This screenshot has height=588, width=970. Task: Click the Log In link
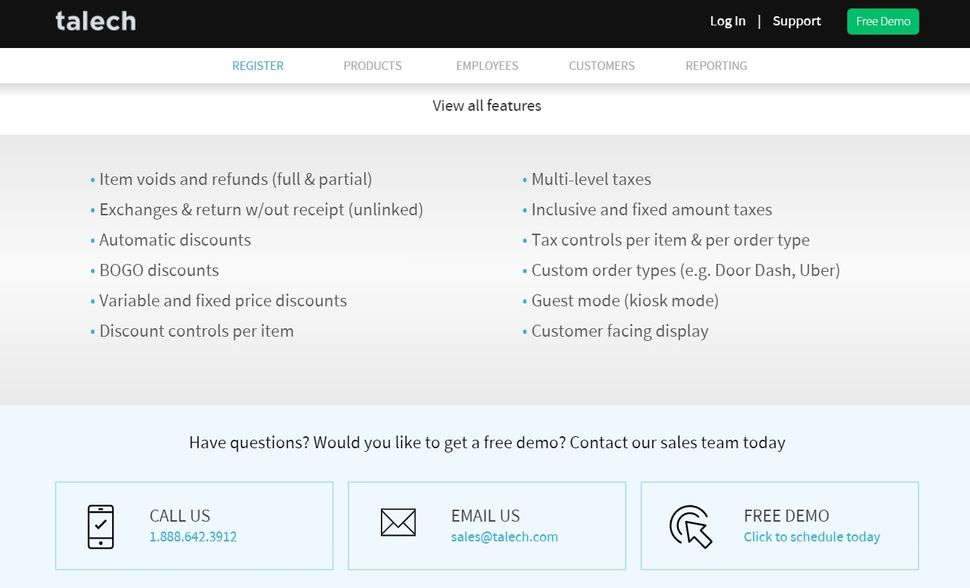pyautogui.click(x=727, y=21)
